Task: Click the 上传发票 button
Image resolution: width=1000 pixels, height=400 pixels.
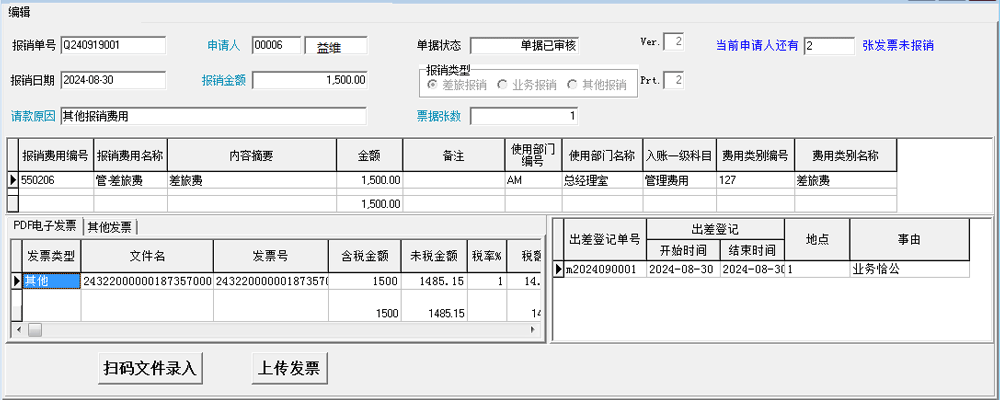Action: tap(289, 368)
